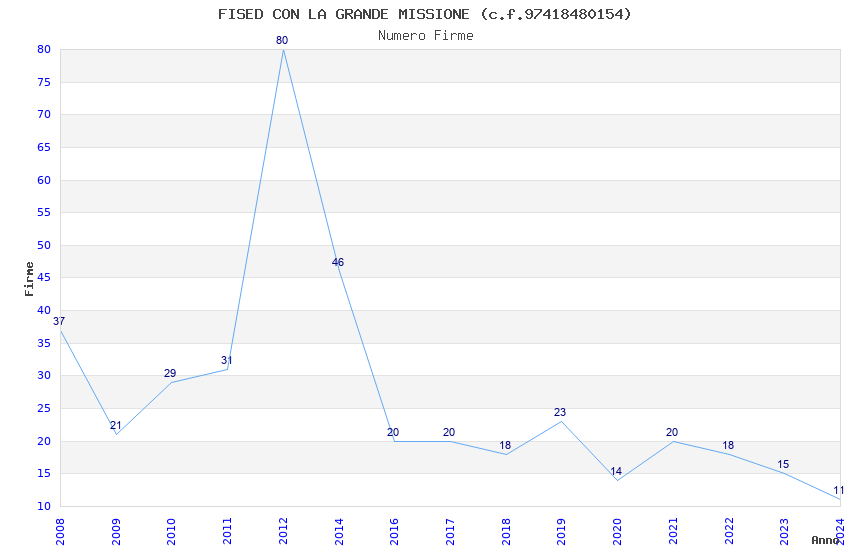Click the Firme y-axis label
Viewport: 850px width, 550px height.
29,279
